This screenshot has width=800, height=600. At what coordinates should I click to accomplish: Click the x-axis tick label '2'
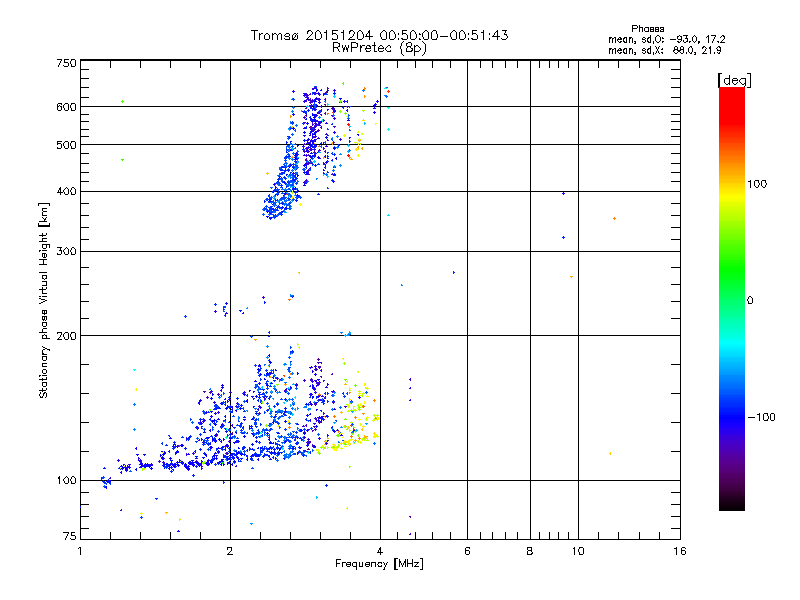[x=230, y=551]
